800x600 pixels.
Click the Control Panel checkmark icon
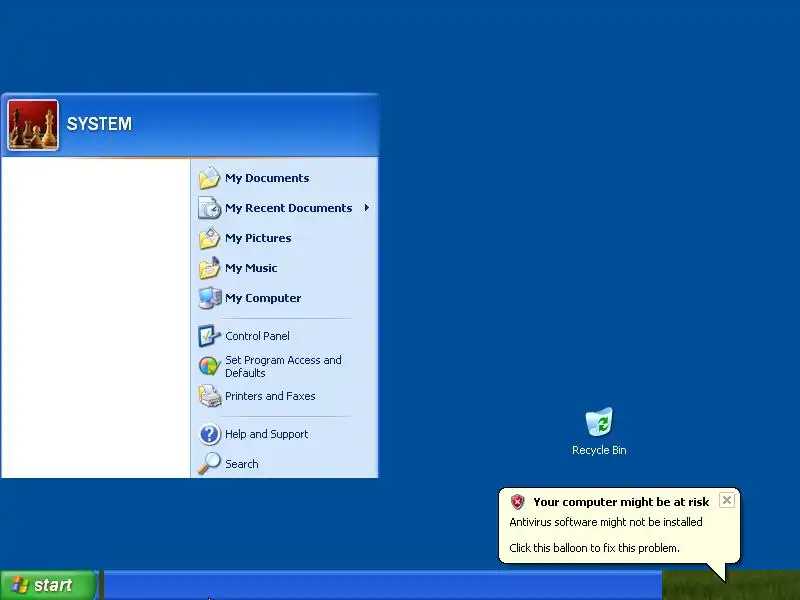coord(209,336)
